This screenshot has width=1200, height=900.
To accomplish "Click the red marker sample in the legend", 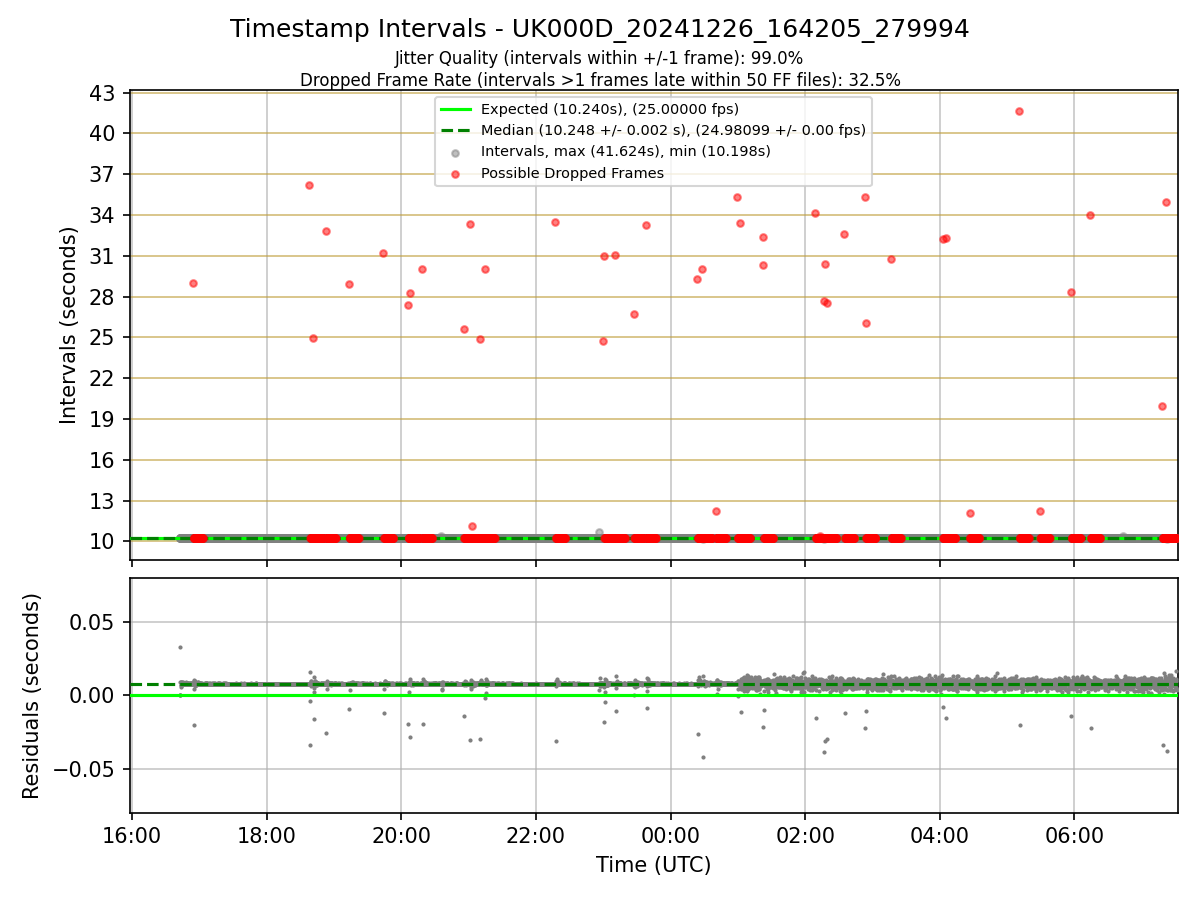I will click(x=455, y=173).
